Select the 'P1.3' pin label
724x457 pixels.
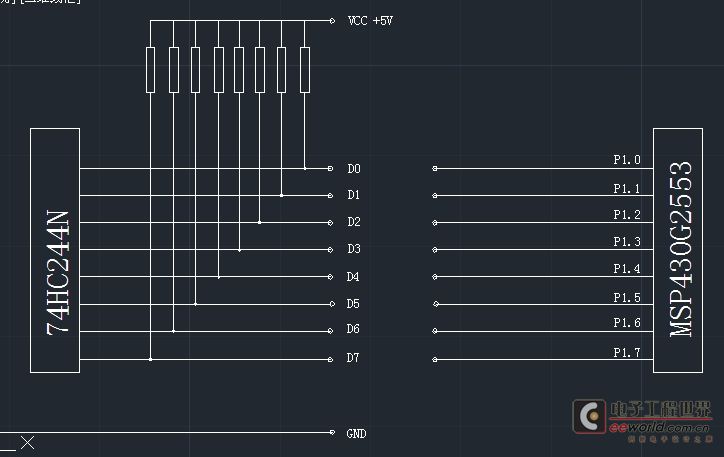(627, 241)
